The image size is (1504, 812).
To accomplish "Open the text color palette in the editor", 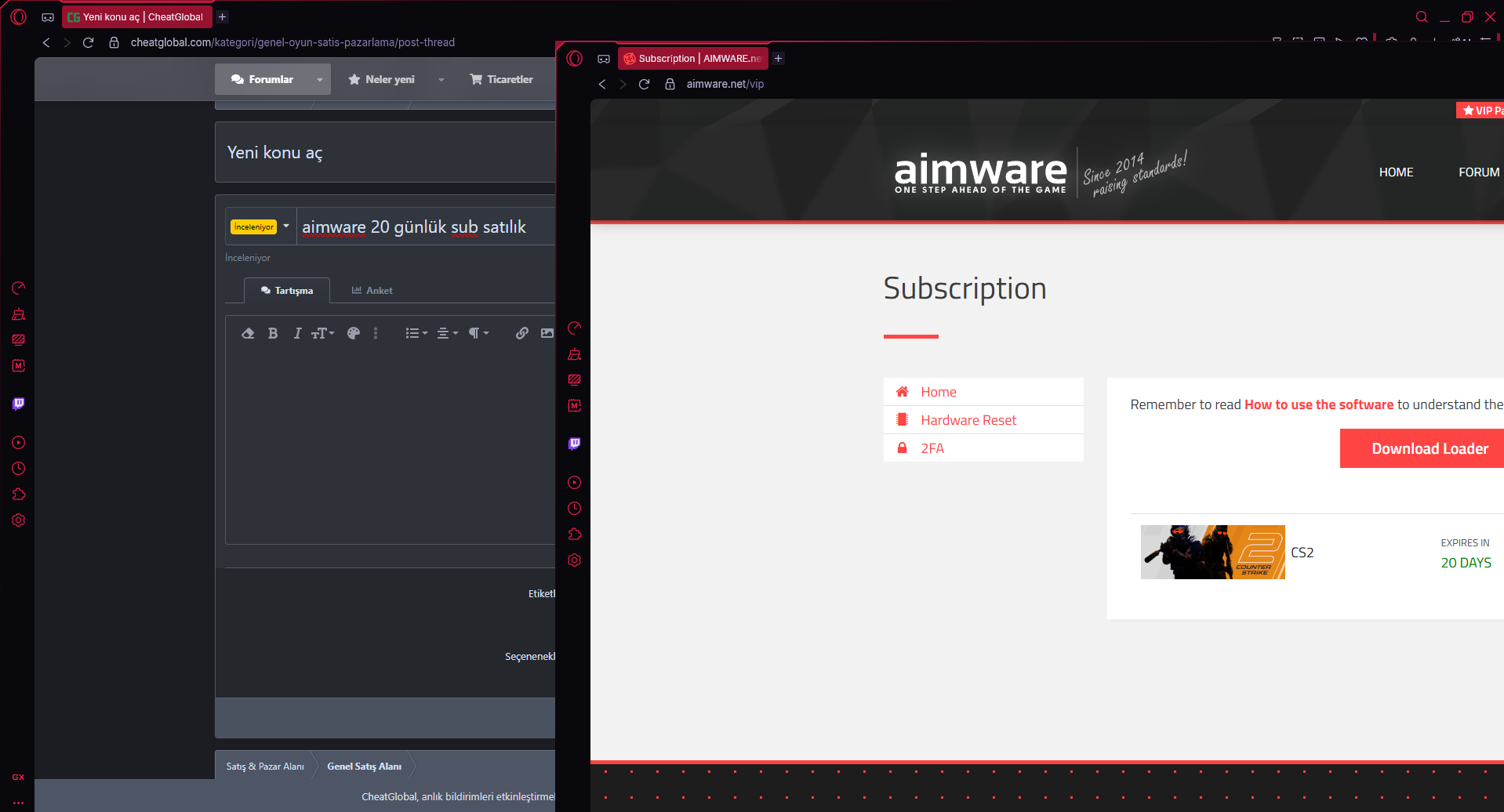I will point(354,333).
